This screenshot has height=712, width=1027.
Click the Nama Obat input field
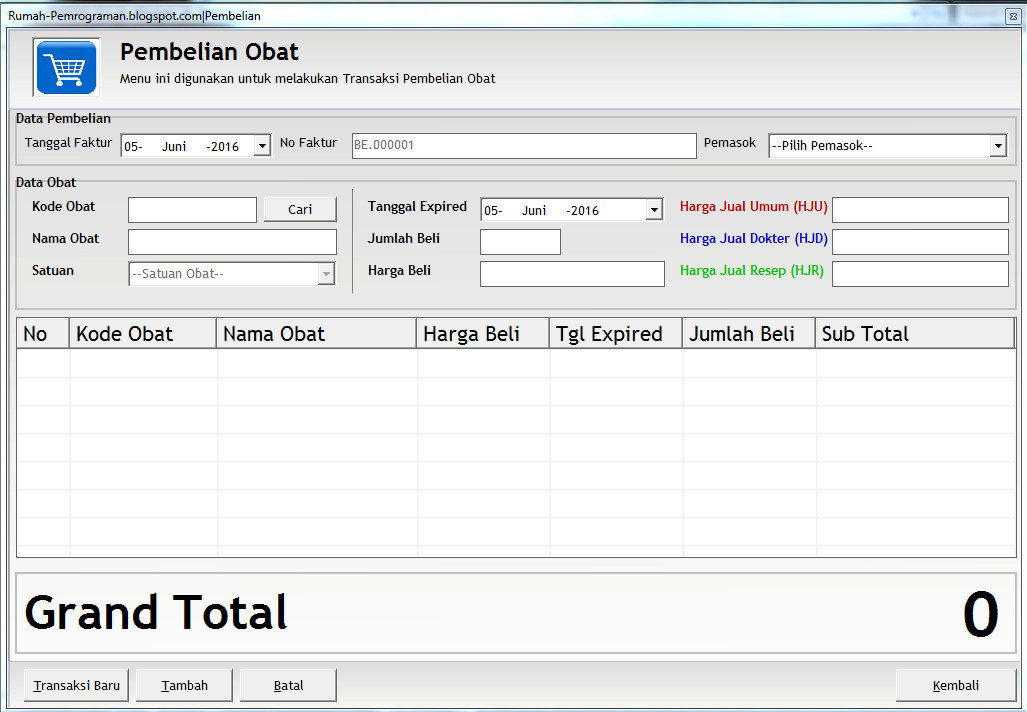tap(231, 241)
